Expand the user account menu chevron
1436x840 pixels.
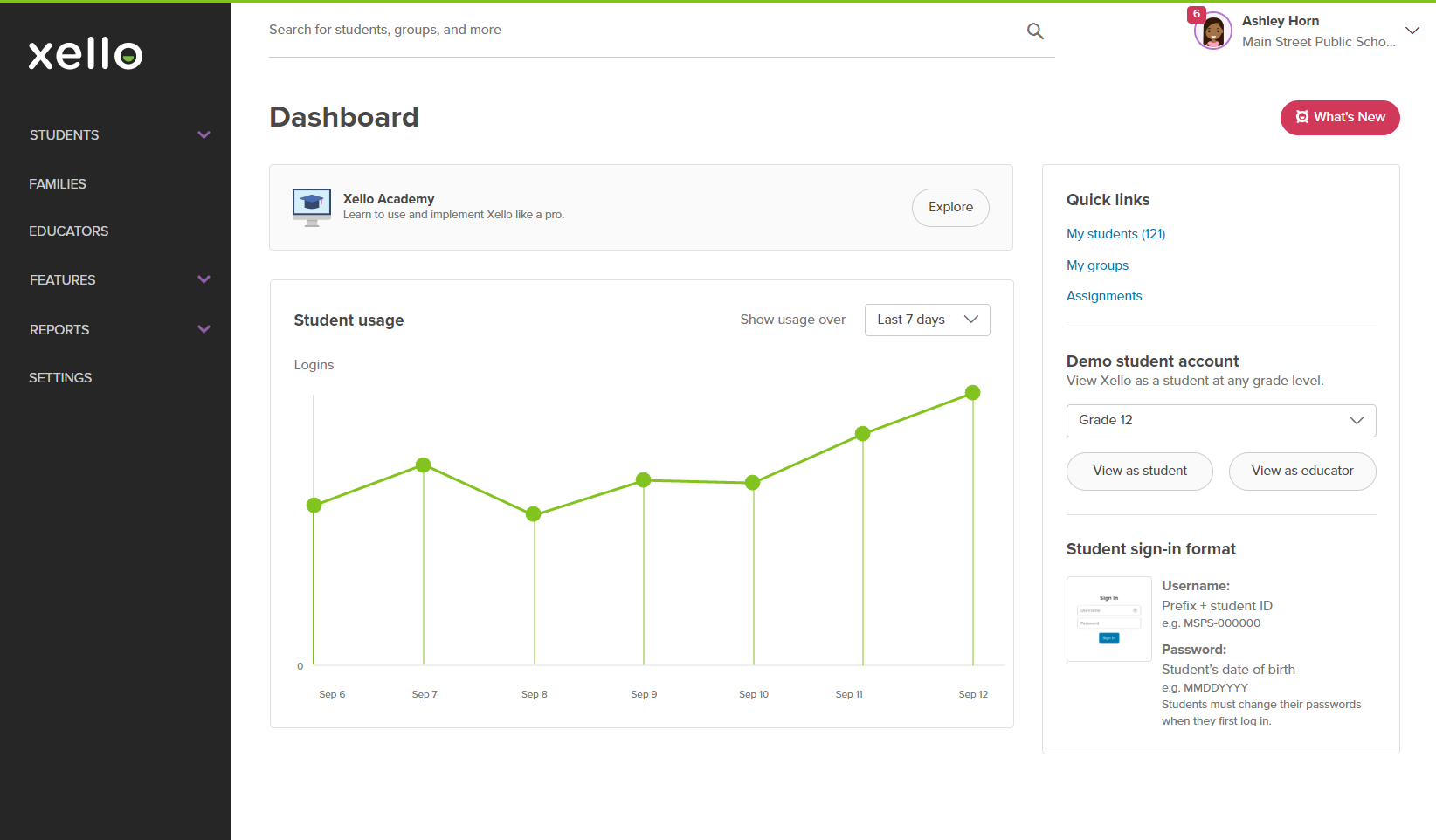[1412, 31]
